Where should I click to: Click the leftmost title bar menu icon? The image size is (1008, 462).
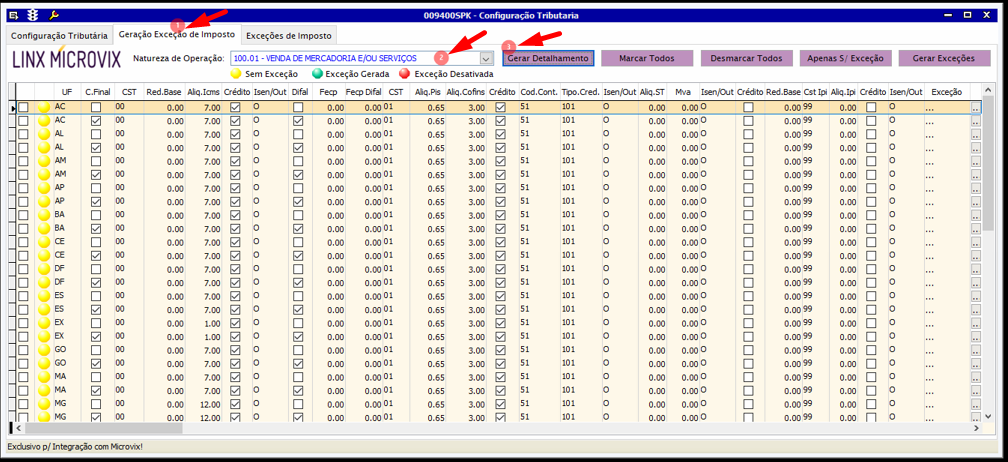(15, 16)
